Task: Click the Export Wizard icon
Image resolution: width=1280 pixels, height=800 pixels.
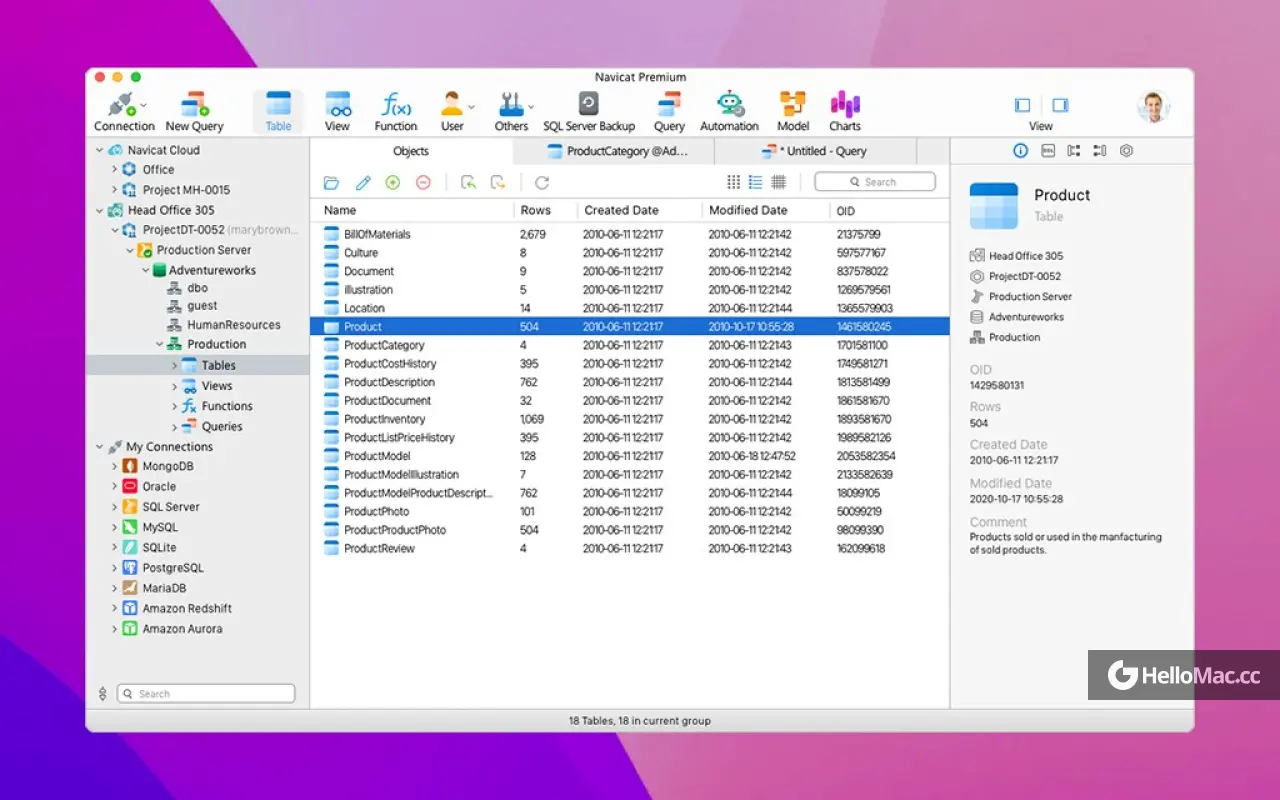Action: pos(498,183)
